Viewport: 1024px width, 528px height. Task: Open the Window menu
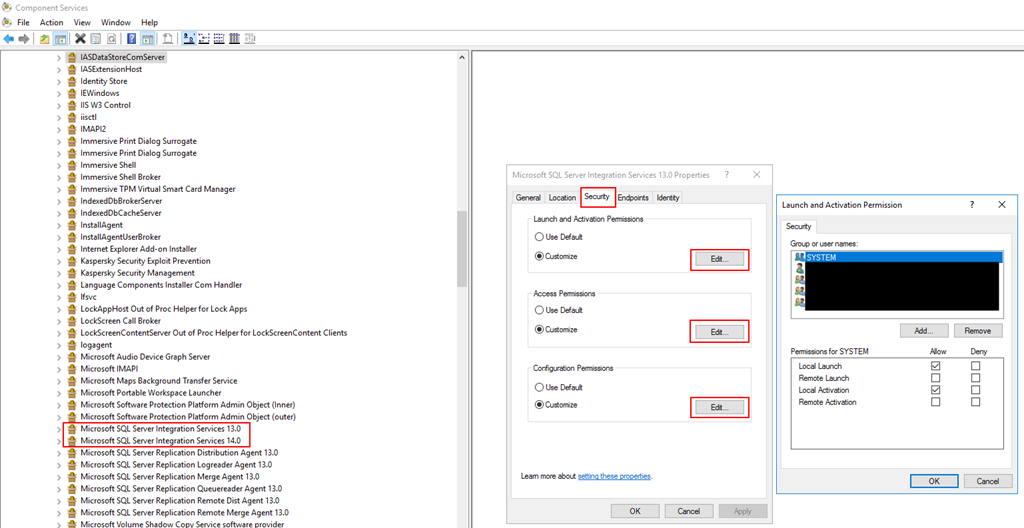pos(116,22)
